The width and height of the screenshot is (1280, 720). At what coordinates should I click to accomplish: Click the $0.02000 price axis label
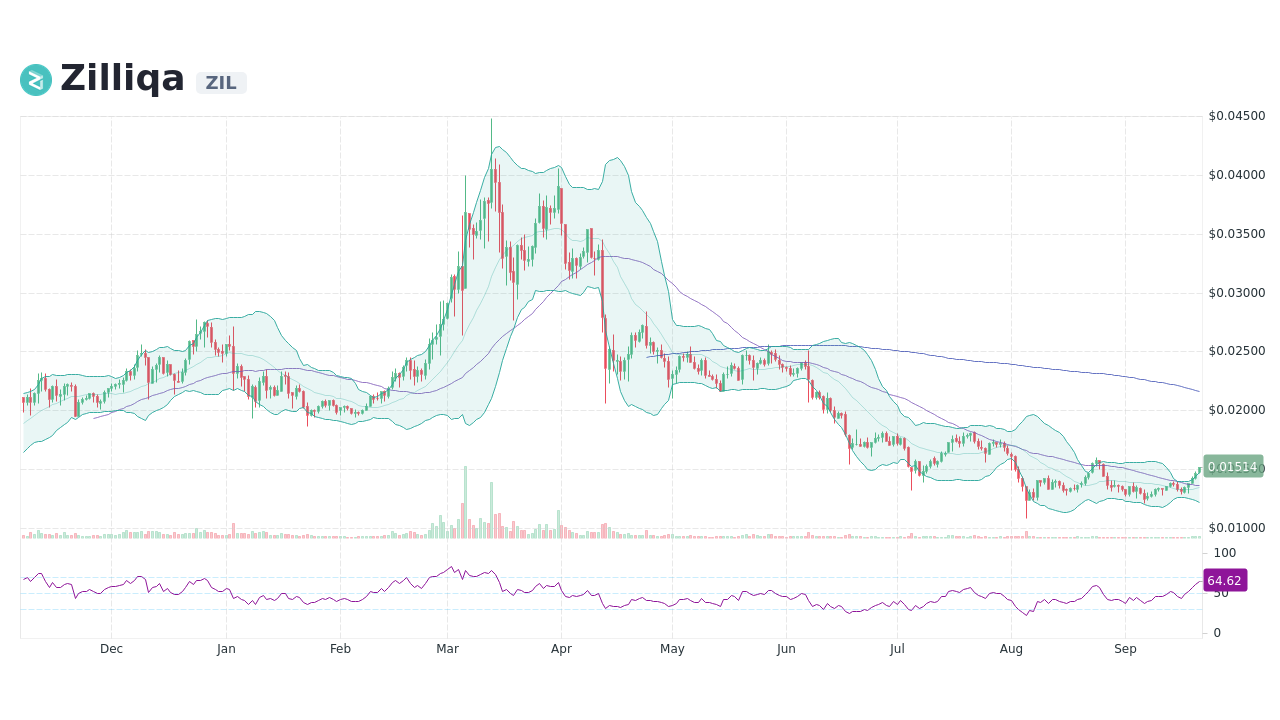(x=1237, y=410)
